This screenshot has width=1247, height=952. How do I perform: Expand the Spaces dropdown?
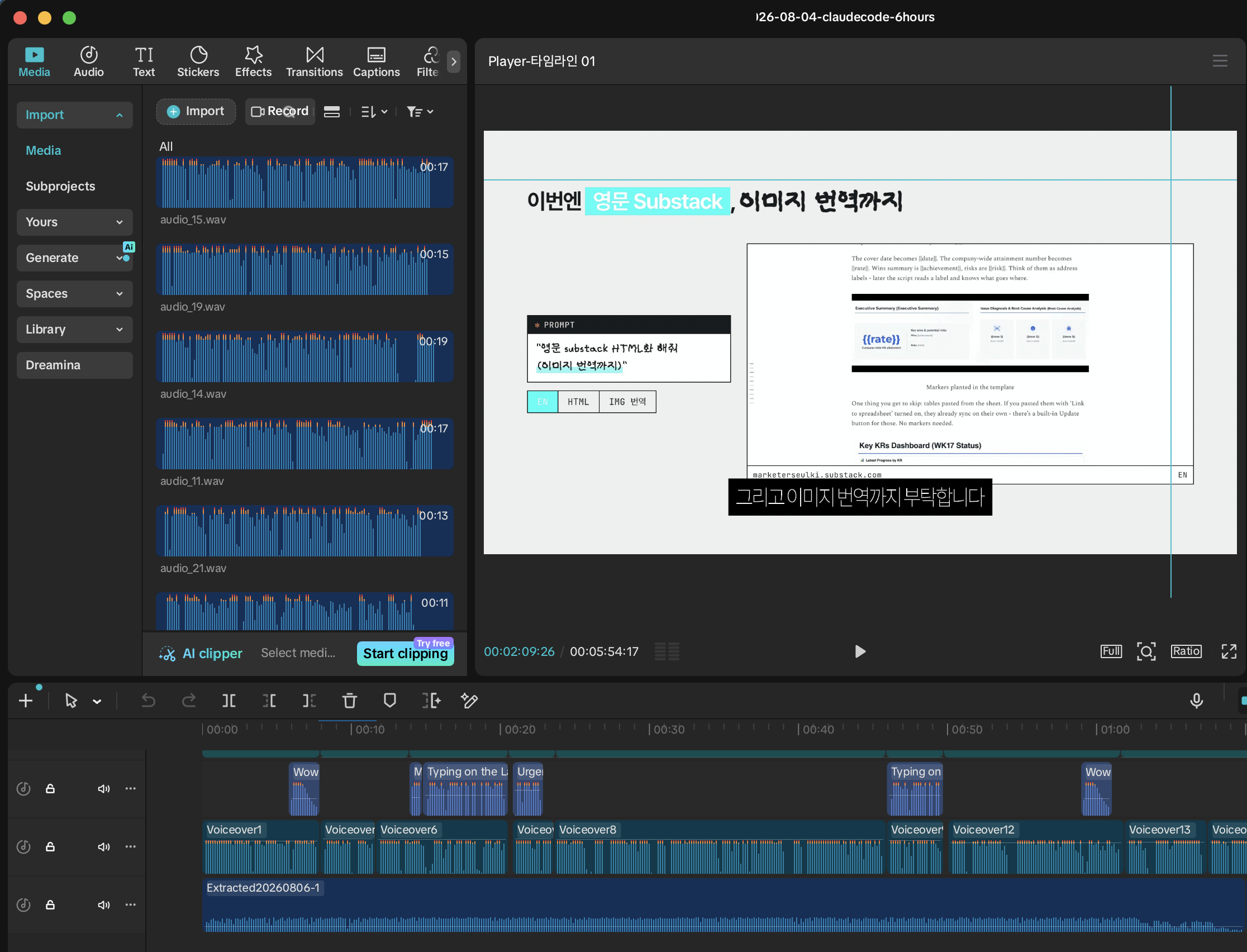tap(75, 293)
